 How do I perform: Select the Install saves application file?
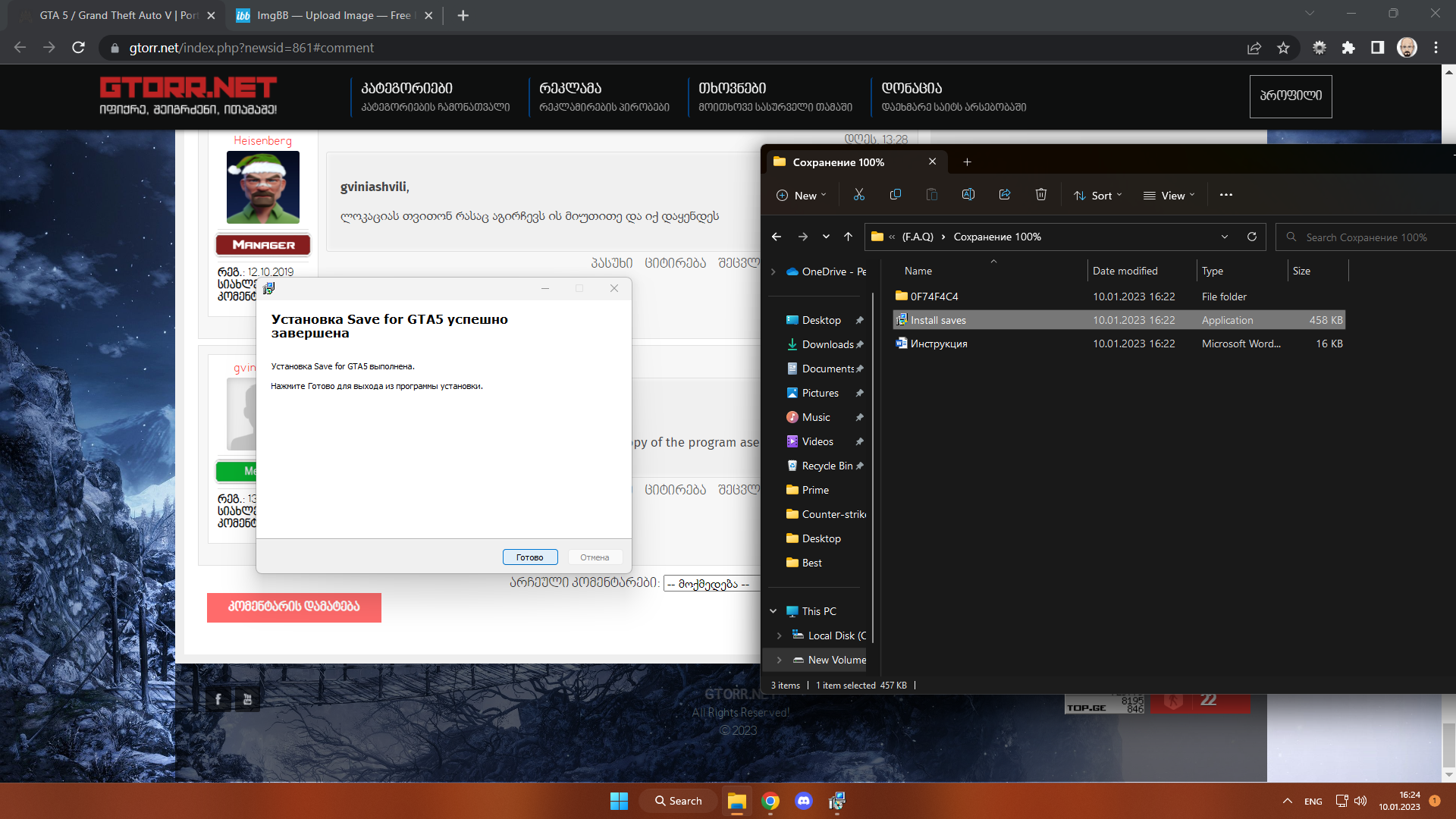(x=1119, y=320)
